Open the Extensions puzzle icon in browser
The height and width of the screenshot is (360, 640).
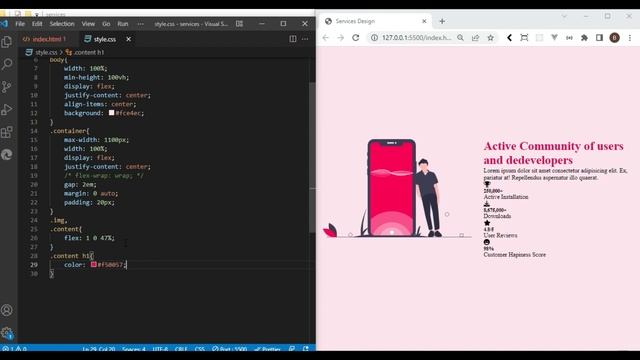(584, 38)
